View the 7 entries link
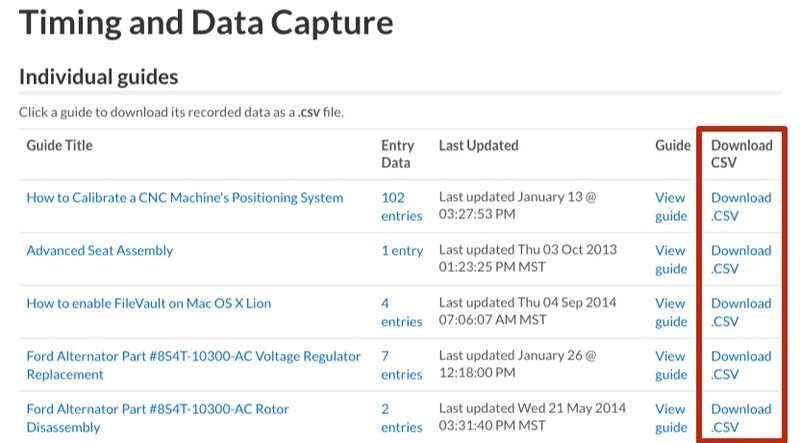 [x=402, y=365]
